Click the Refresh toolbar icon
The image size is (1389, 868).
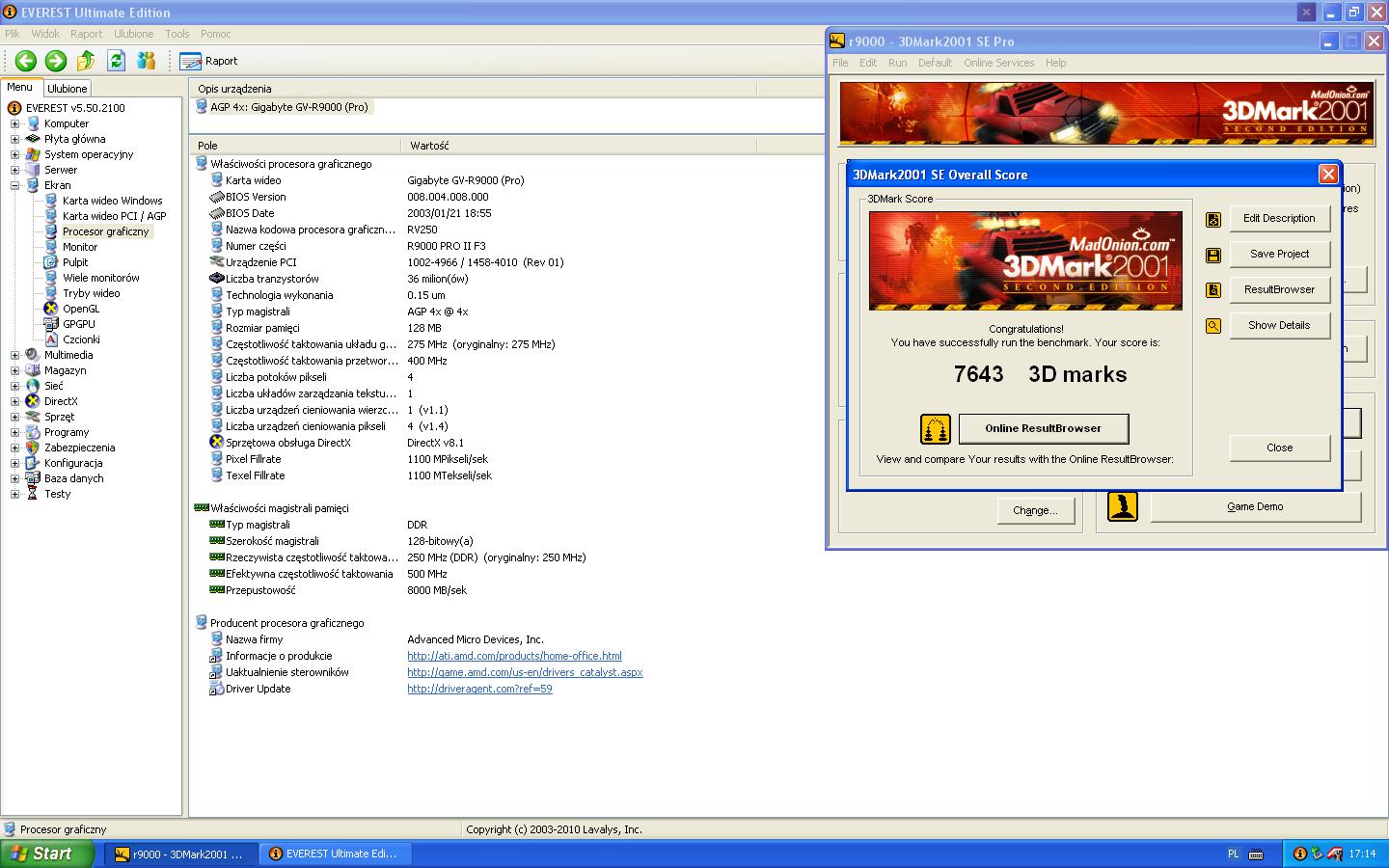[116, 61]
